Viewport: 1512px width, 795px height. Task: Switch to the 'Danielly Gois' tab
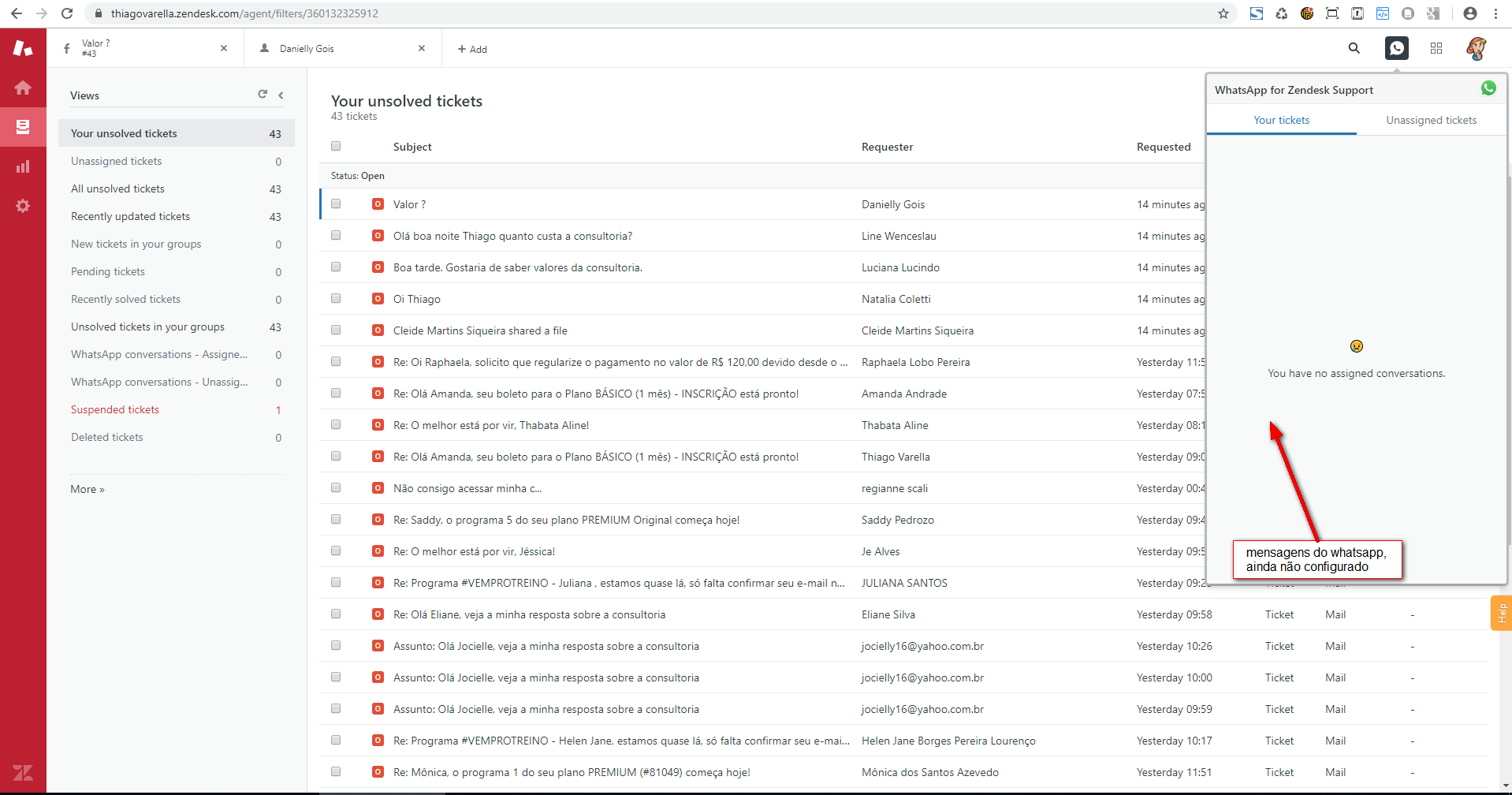[307, 49]
